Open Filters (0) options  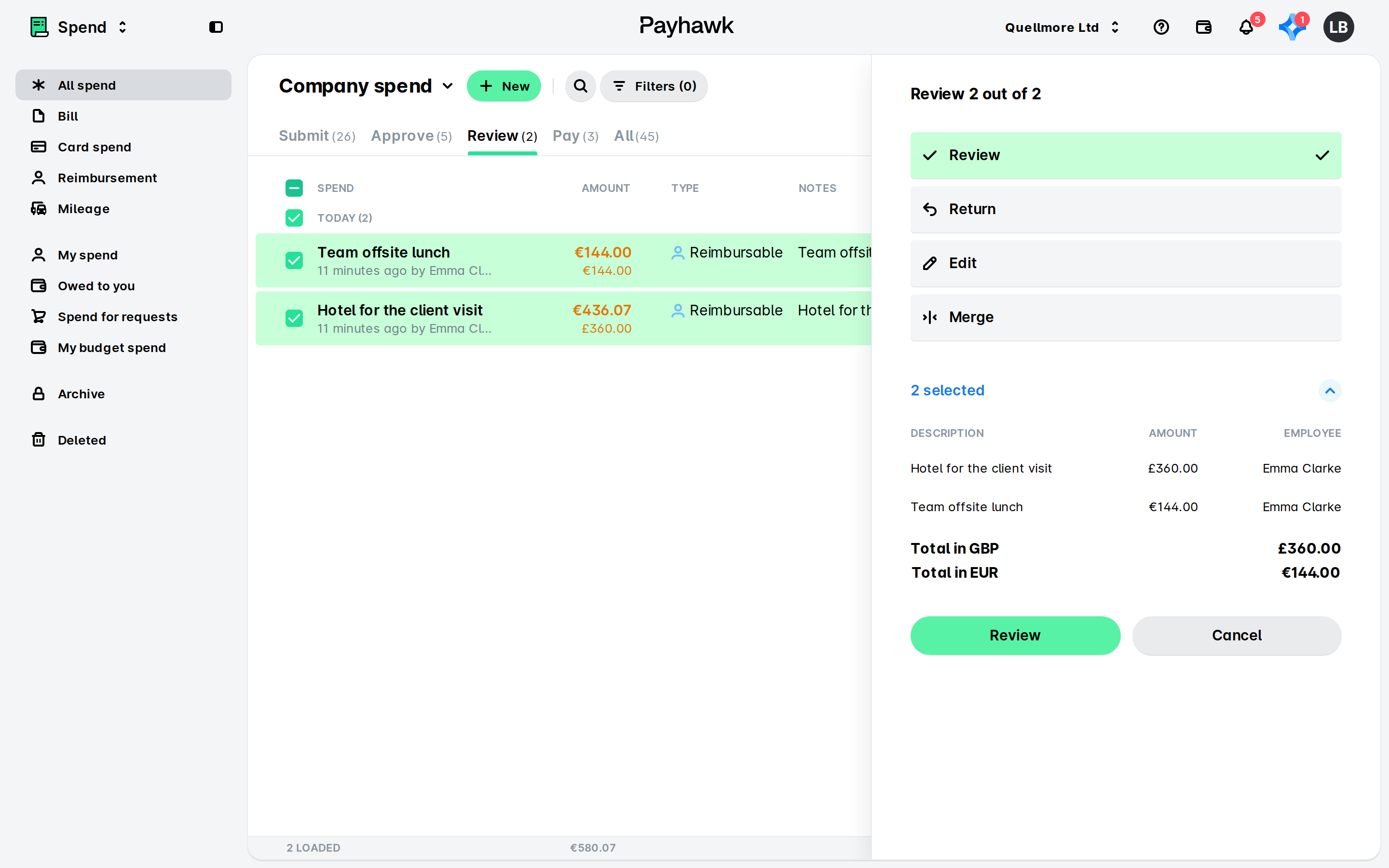click(654, 86)
